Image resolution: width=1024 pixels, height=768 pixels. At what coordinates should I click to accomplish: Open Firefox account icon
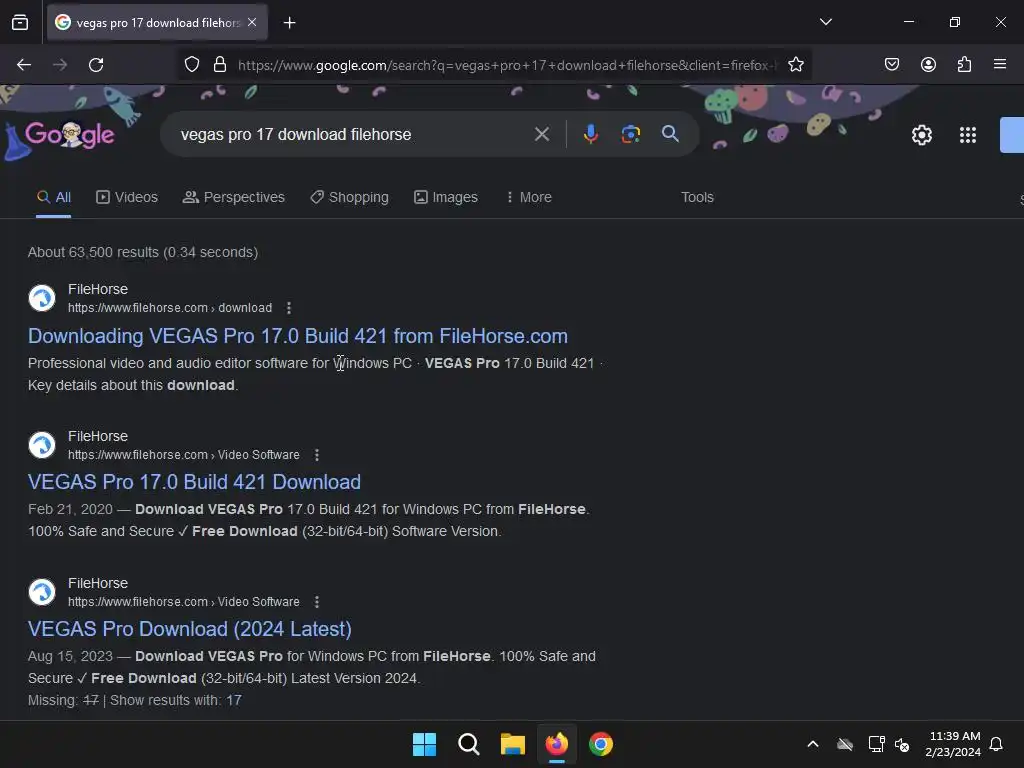tap(928, 64)
